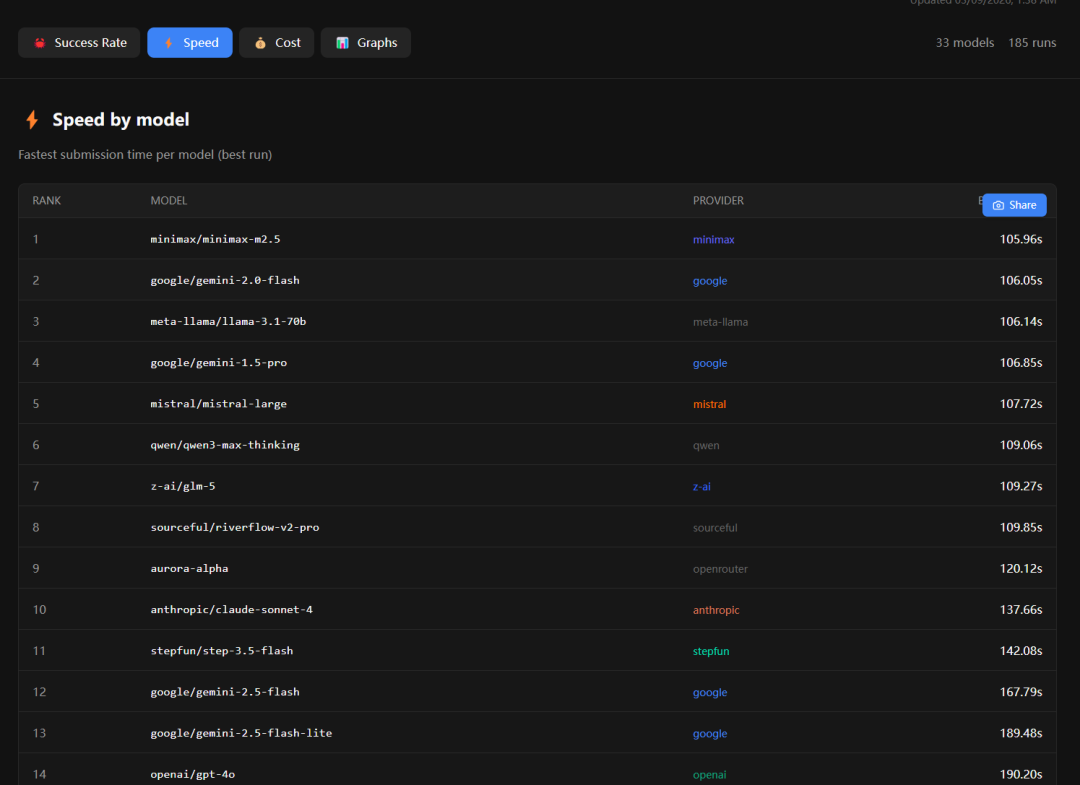Screen dimensions: 1080x785
Task: Open the stepfun provider link
Action: pos(711,651)
